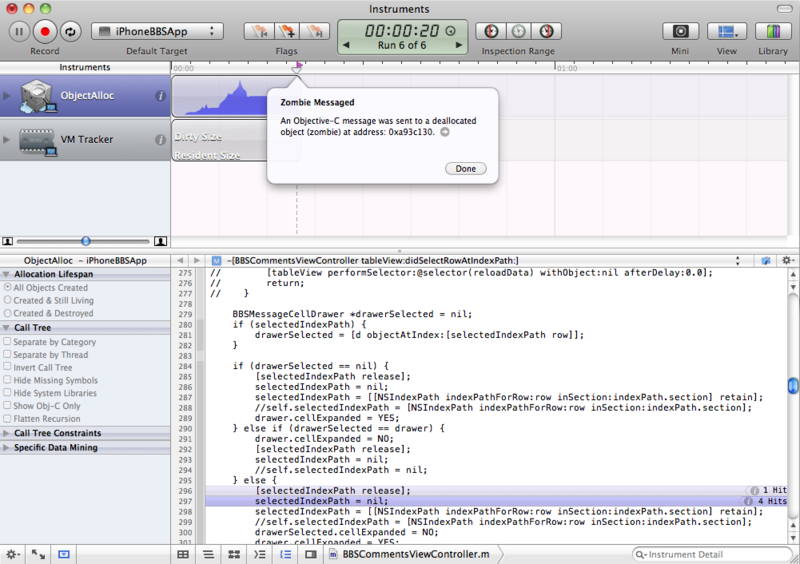Click the small-track icon left of the zoom slider
The height and width of the screenshot is (564, 800).
7,241
